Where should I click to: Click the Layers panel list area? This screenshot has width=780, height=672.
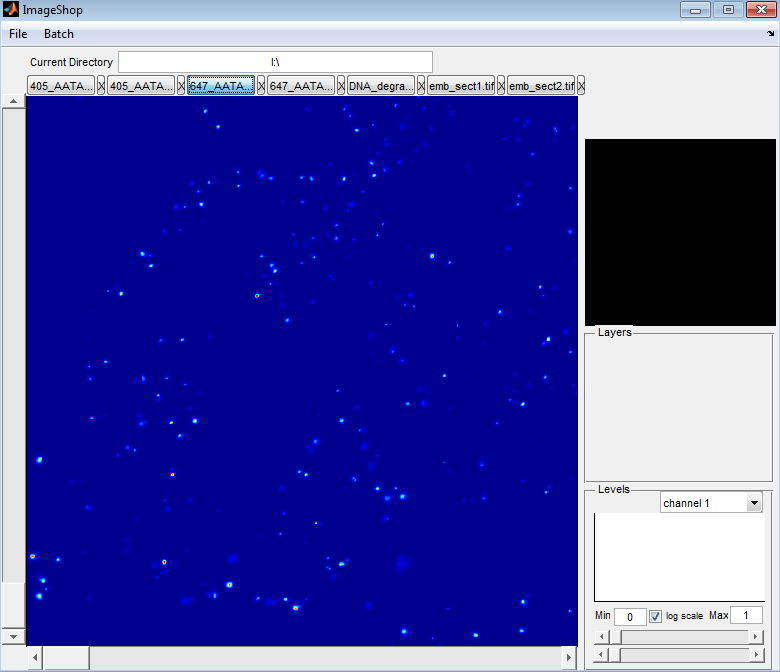pos(679,408)
